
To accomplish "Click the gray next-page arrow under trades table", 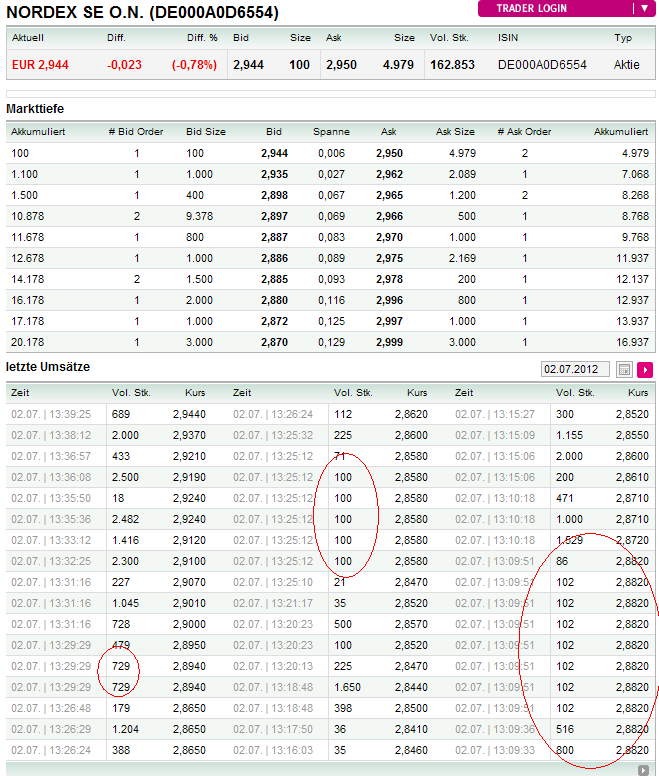I will pyautogui.click(x=643, y=770).
